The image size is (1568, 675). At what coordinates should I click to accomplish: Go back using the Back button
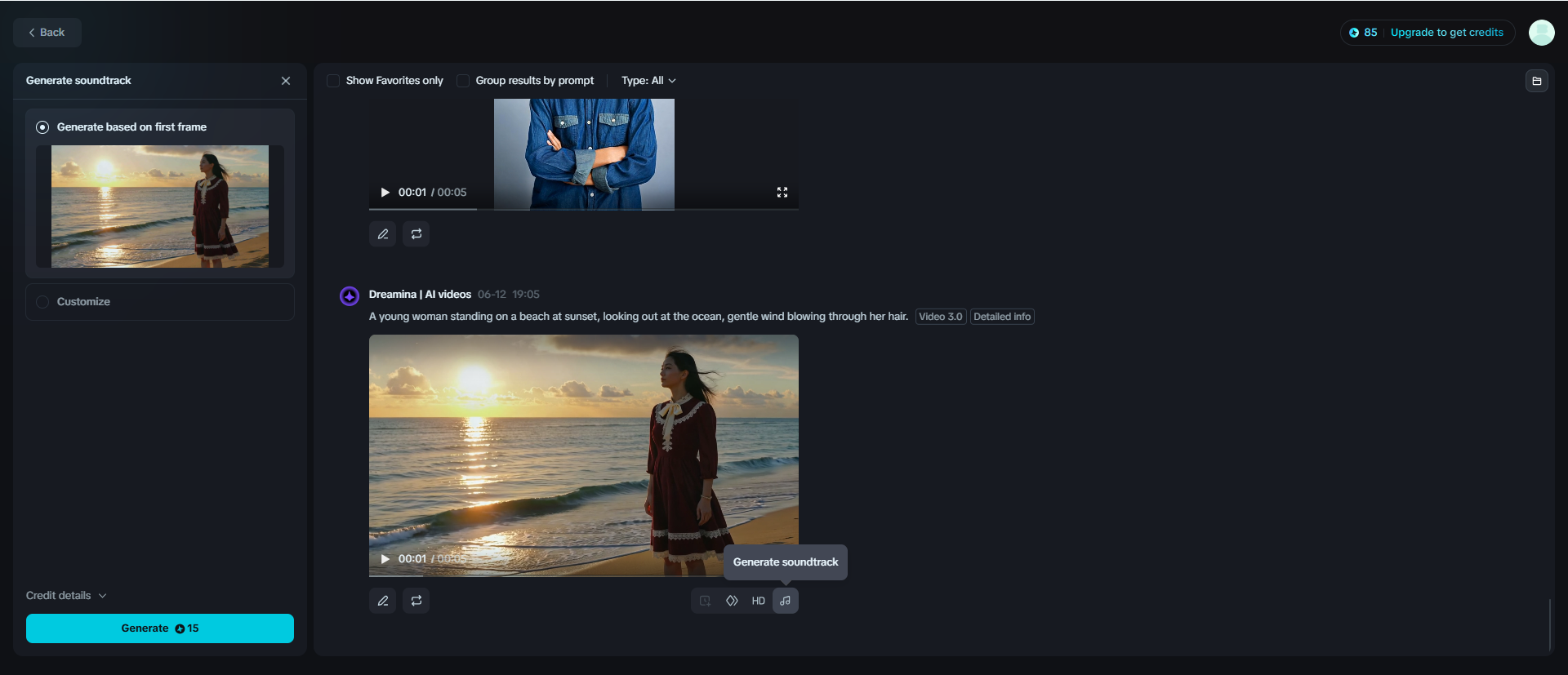pos(47,33)
